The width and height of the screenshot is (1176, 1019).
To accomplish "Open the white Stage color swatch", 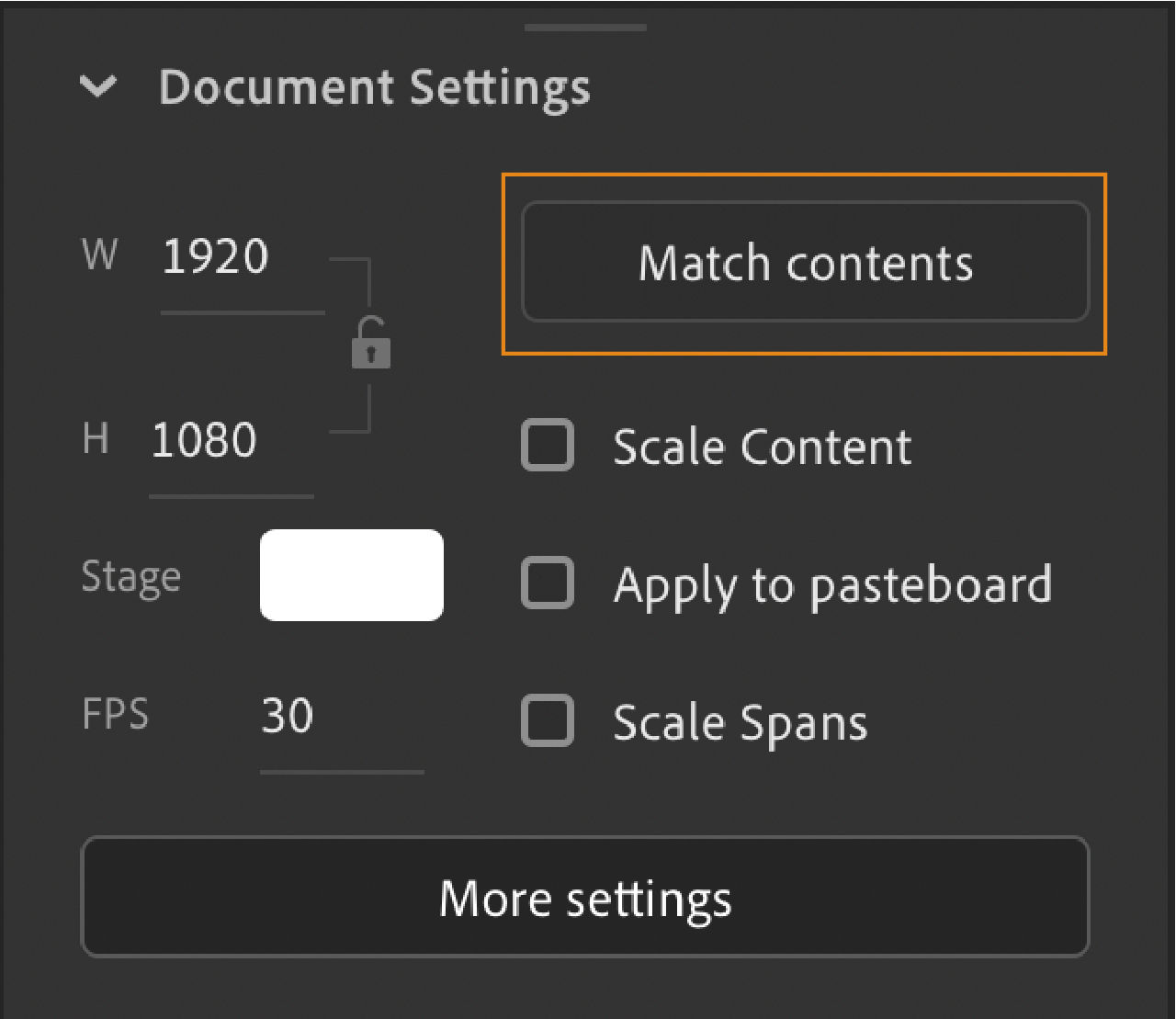I will [x=352, y=575].
